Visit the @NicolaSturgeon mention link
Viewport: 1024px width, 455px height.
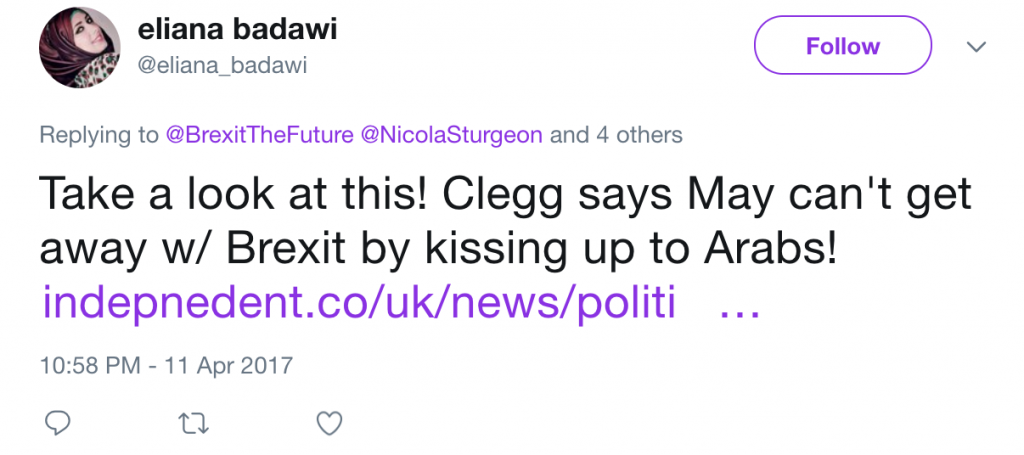coord(459,135)
